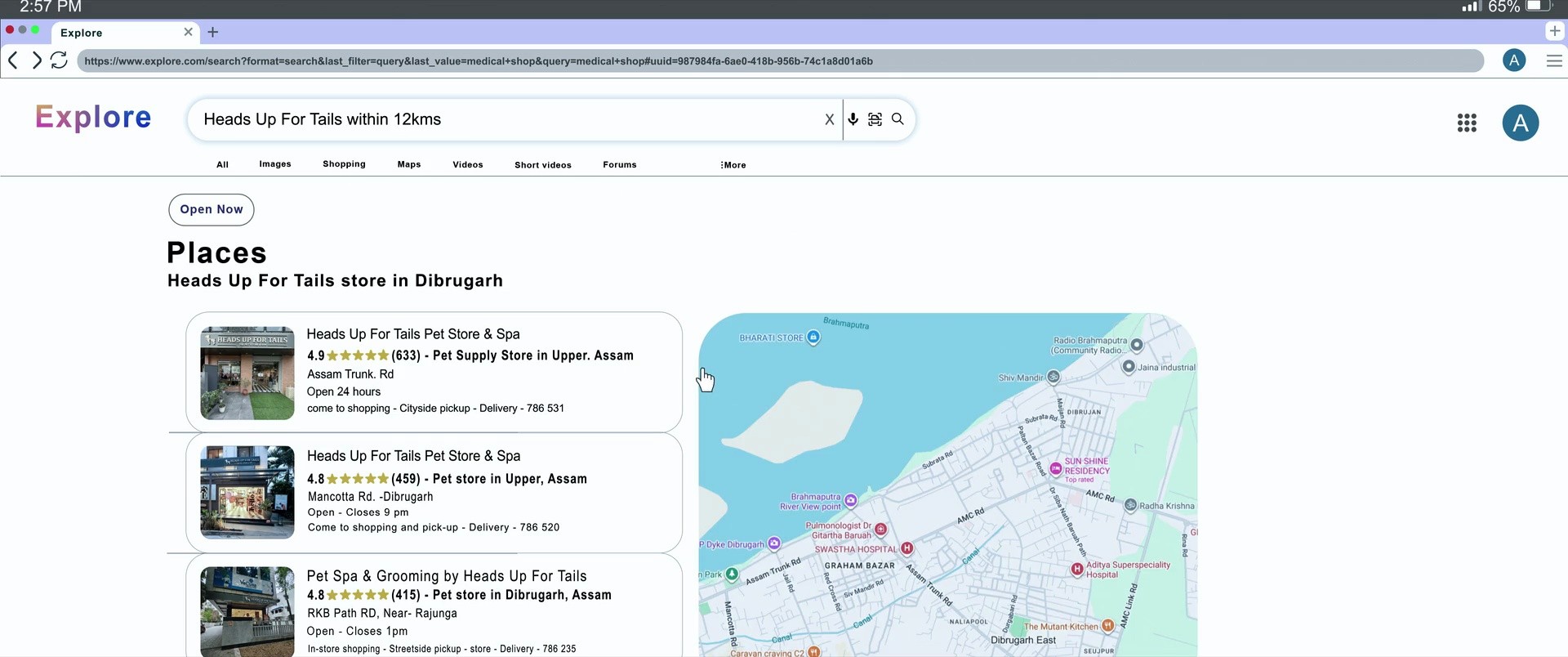1568x657 pixels.
Task: Click The Mutant Kitchen map pin
Action: coord(1107,626)
